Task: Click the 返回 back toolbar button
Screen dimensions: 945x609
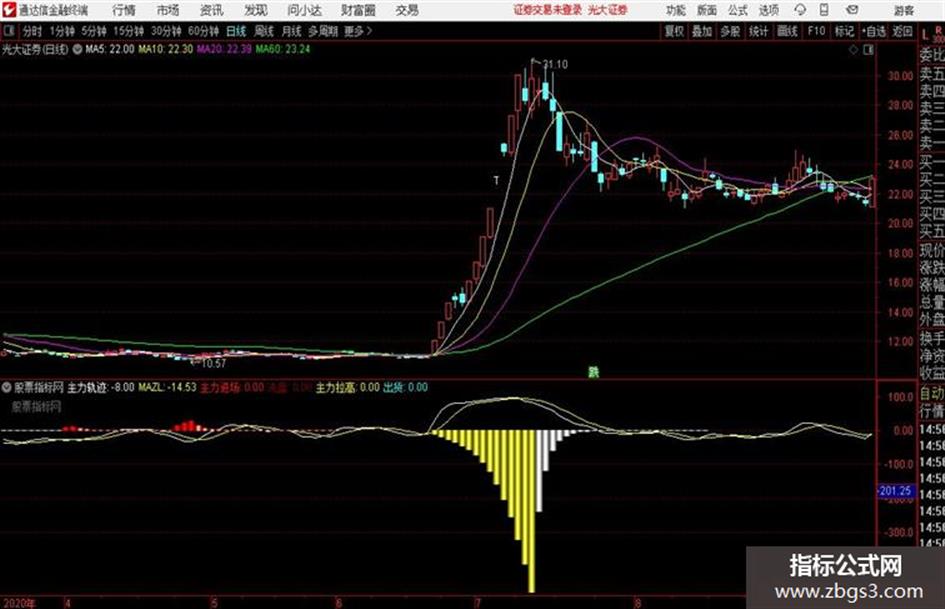Action: pyautogui.click(x=902, y=31)
